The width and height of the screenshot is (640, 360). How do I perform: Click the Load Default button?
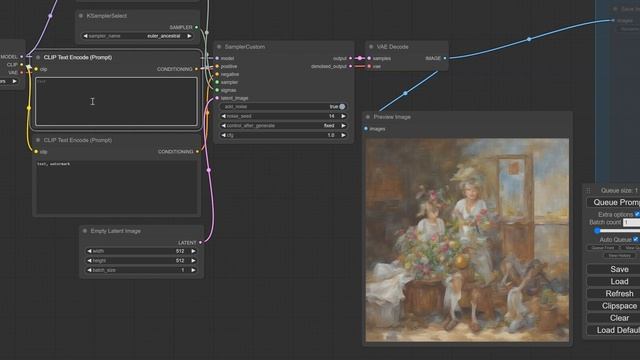(x=613, y=330)
